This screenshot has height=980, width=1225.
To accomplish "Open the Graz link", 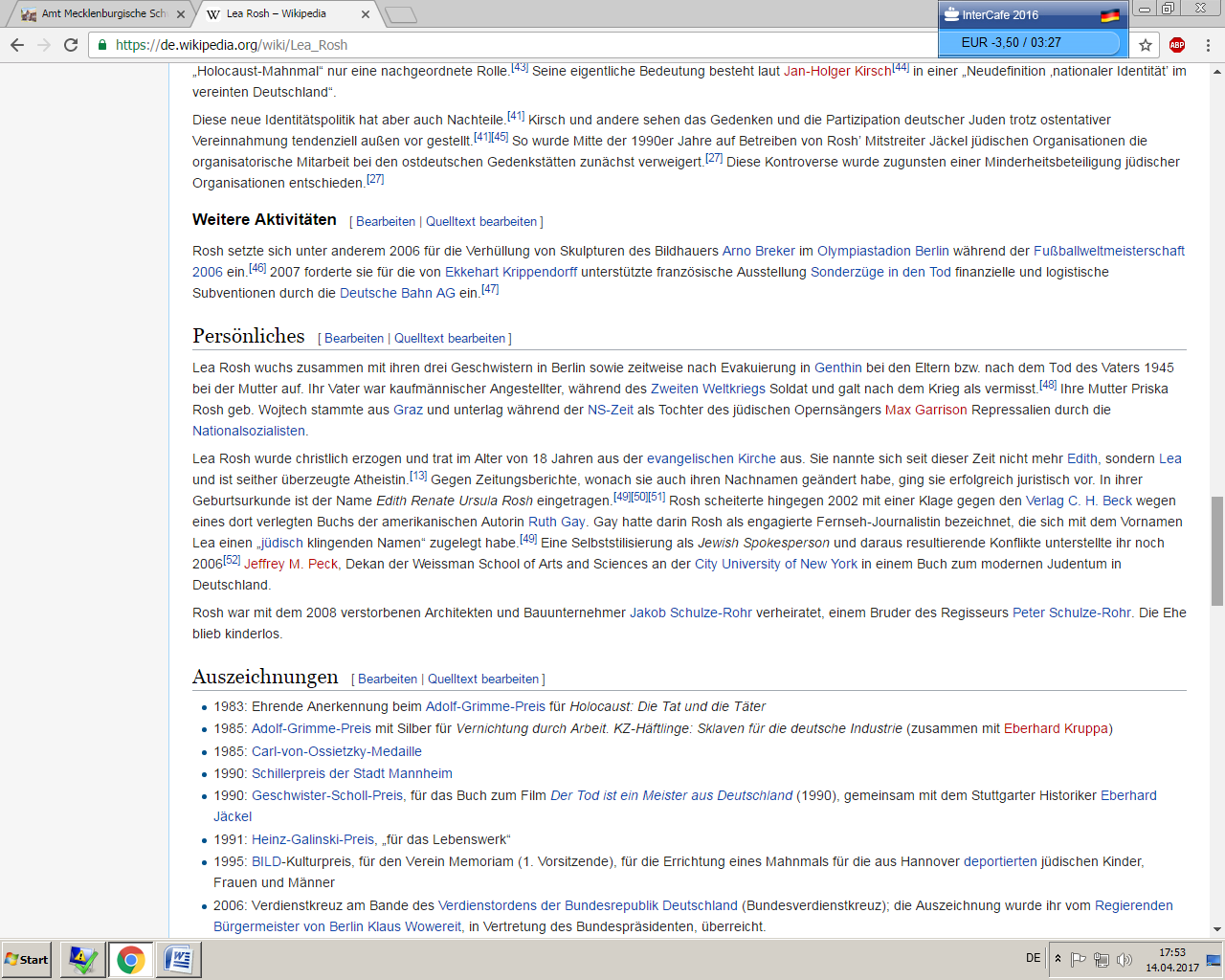I will pyautogui.click(x=408, y=411).
